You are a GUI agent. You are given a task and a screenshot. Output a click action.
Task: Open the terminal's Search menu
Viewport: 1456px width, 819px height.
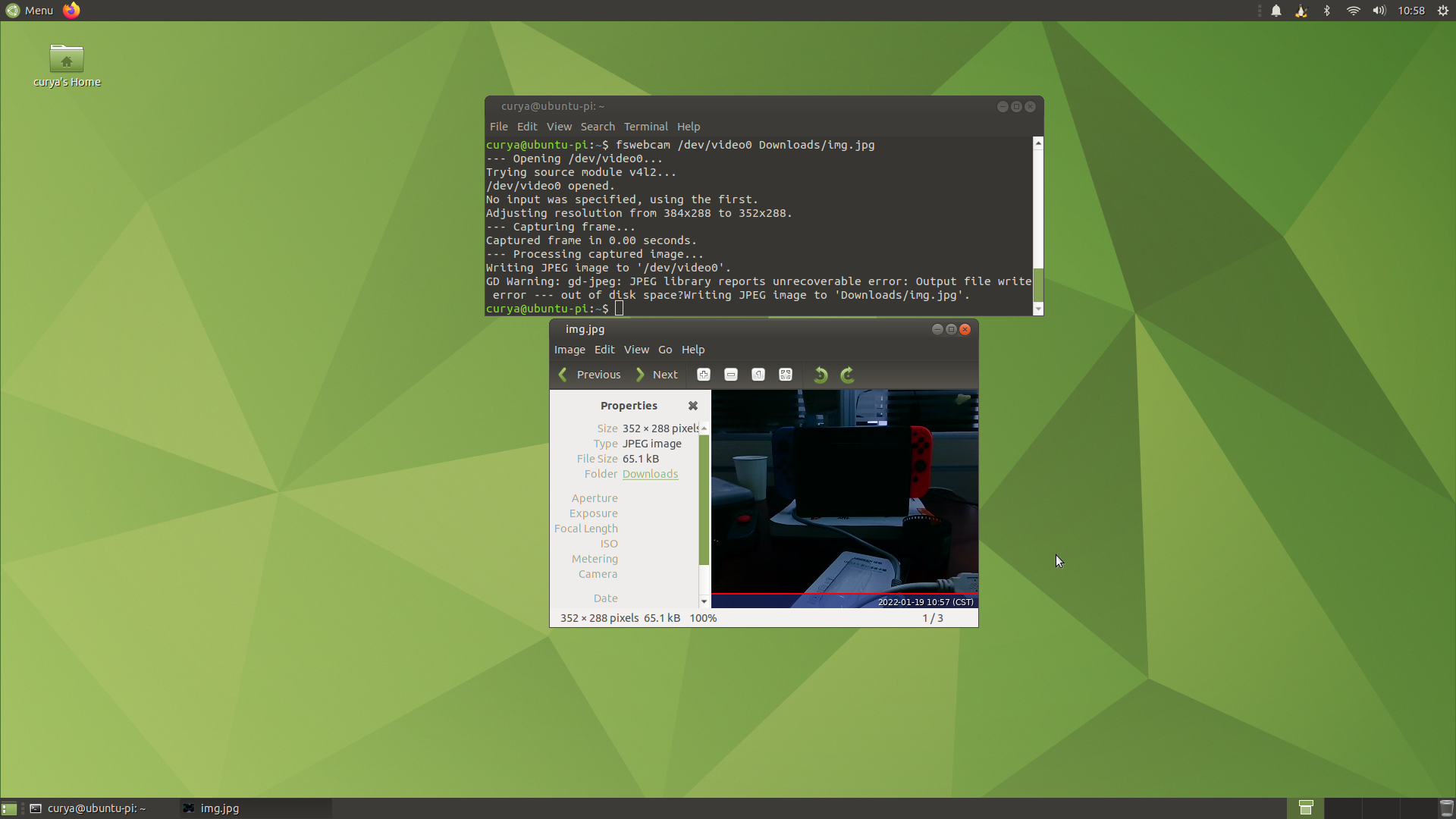point(598,127)
